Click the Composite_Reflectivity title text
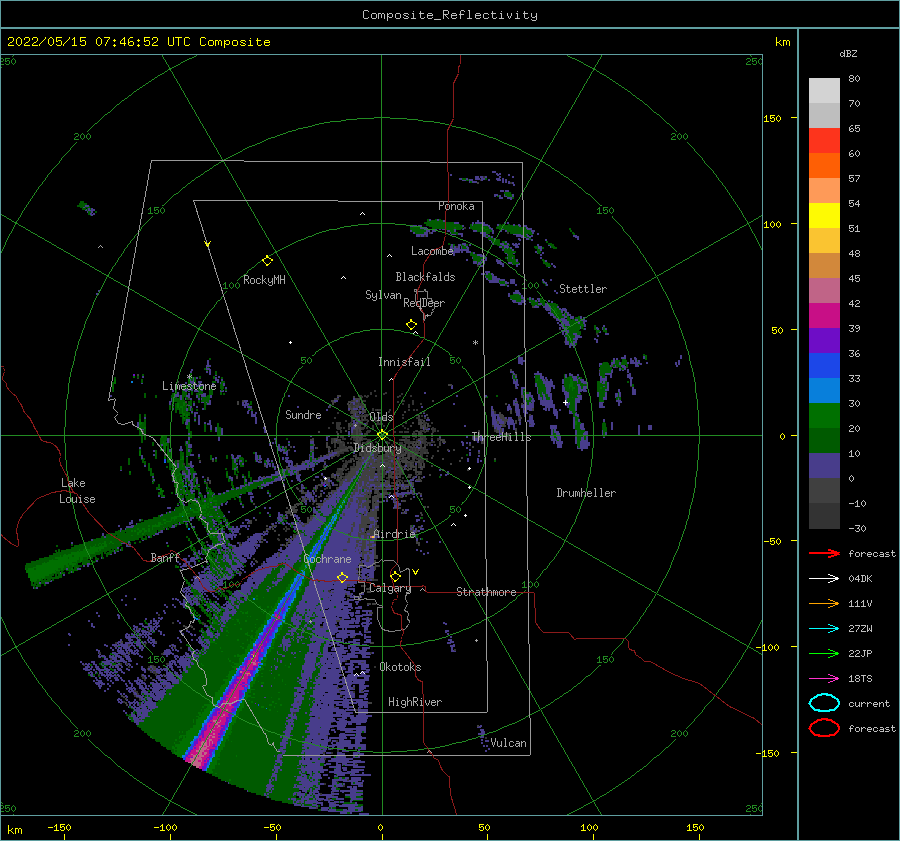This screenshot has width=900, height=841. 450,15
